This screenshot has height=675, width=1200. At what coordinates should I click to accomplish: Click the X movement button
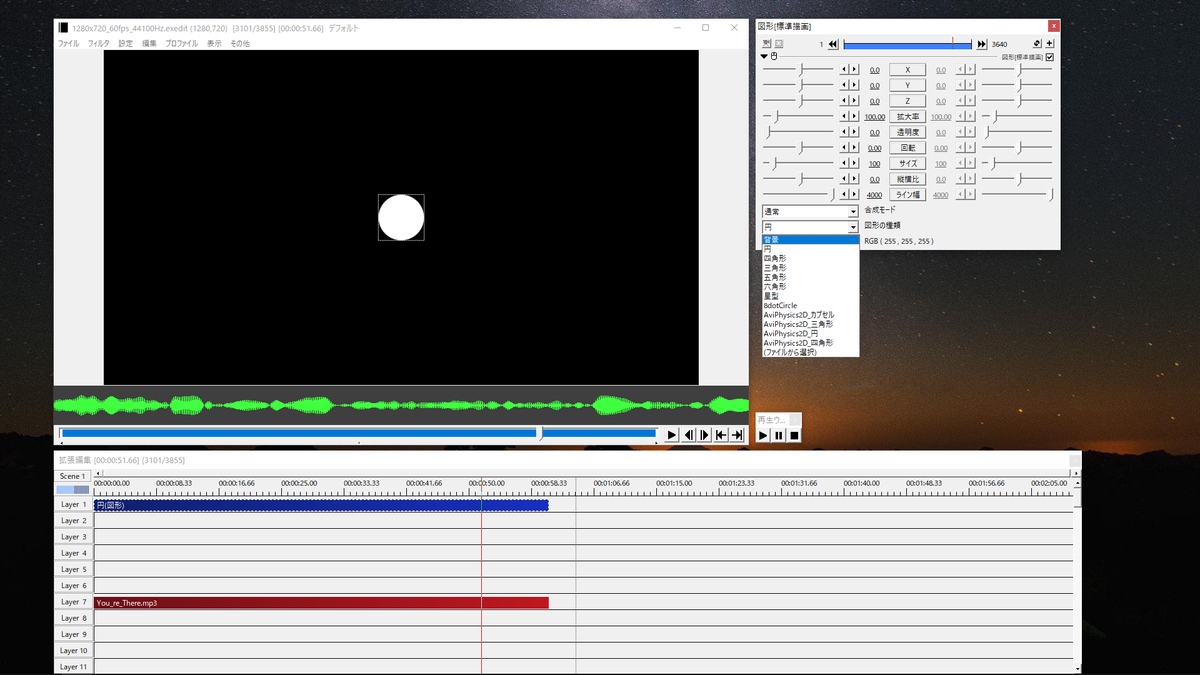click(x=907, y=70)
